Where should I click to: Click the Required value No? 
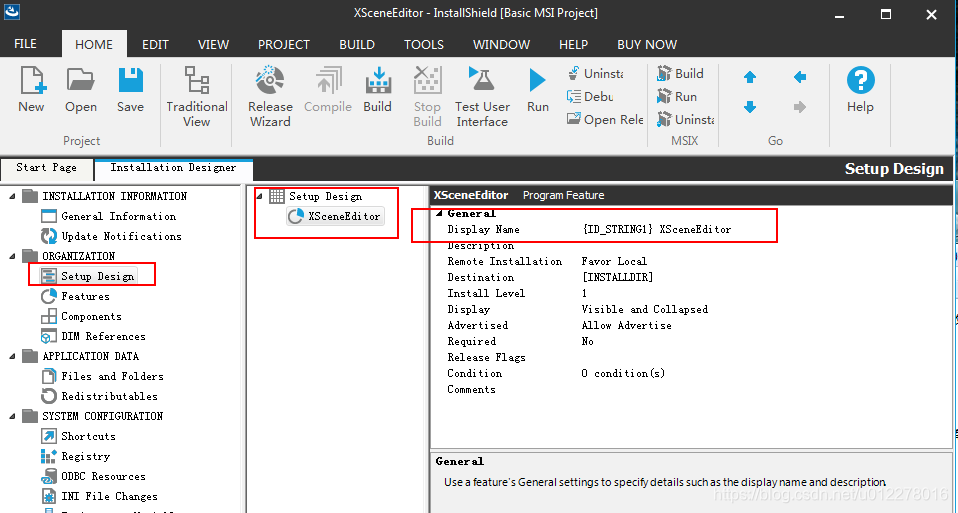(x=587, y=341)
